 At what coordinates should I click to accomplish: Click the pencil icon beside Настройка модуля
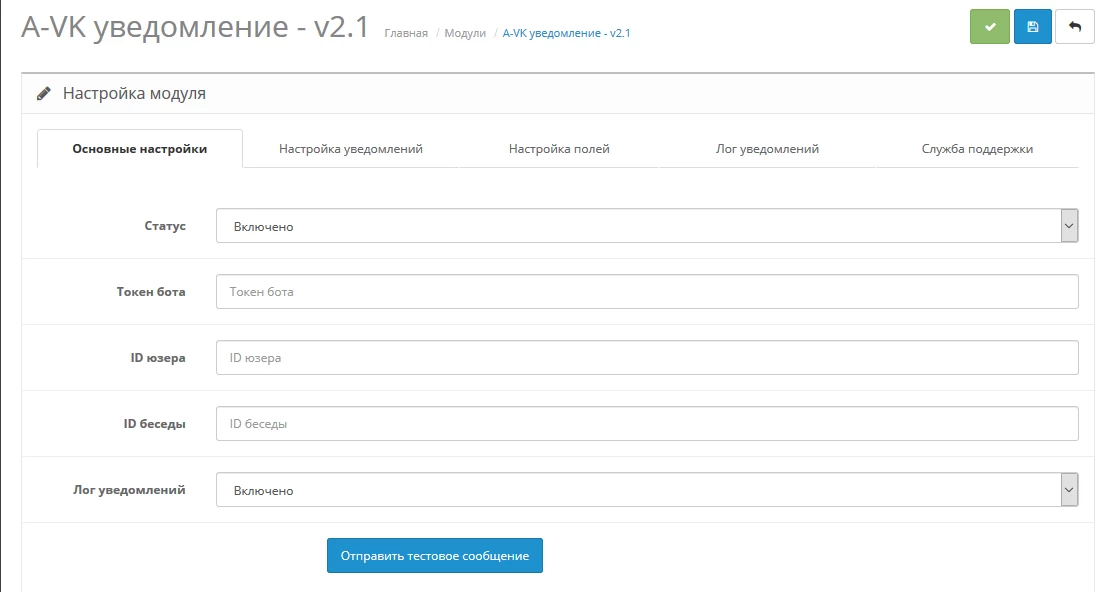click(x=44, y=93)
